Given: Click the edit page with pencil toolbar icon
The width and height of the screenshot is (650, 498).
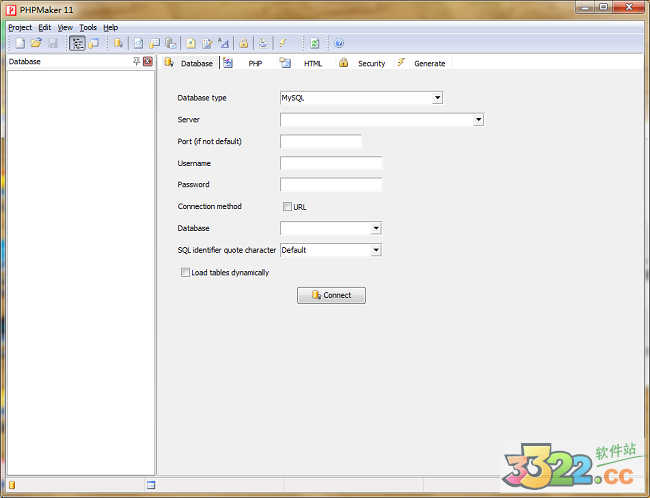Looking at the screenshot, I should 207,43.
